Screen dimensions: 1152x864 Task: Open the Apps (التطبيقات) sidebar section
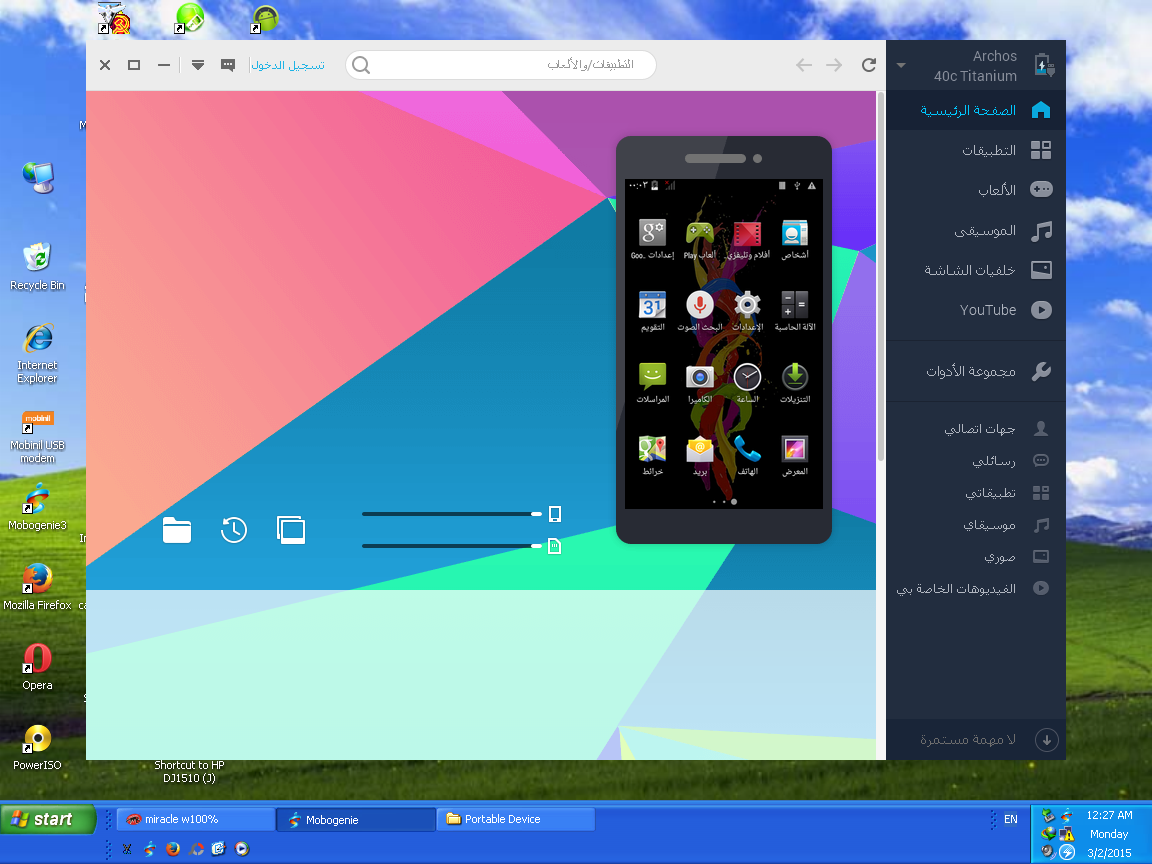976,151
